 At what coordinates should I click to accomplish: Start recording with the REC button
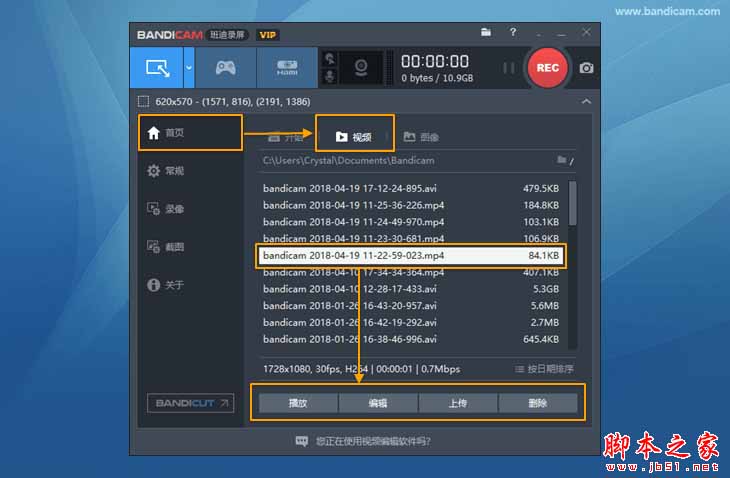coord(548,68)
